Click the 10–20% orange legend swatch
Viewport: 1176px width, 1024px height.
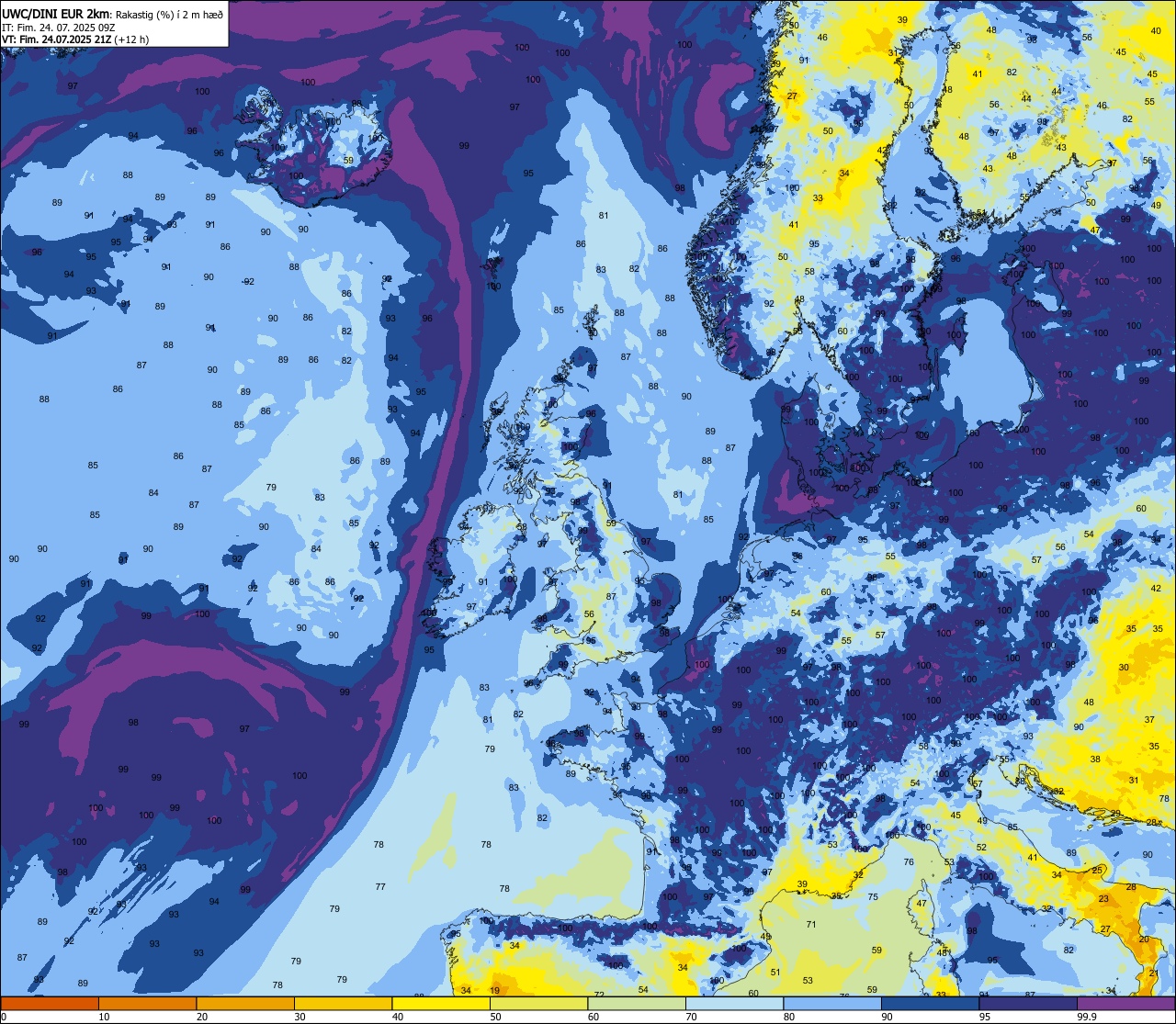coord(147,1004)
